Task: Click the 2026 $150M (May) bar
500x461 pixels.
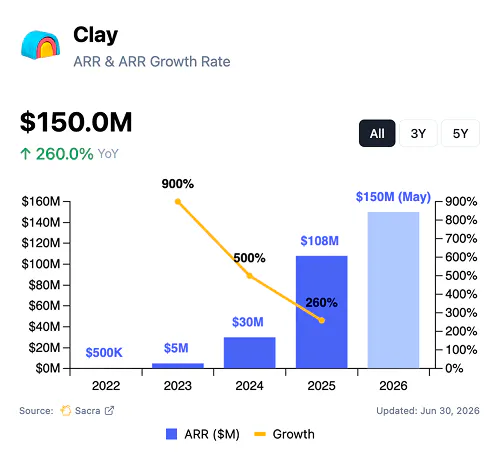Action: [x=393, y=290]
